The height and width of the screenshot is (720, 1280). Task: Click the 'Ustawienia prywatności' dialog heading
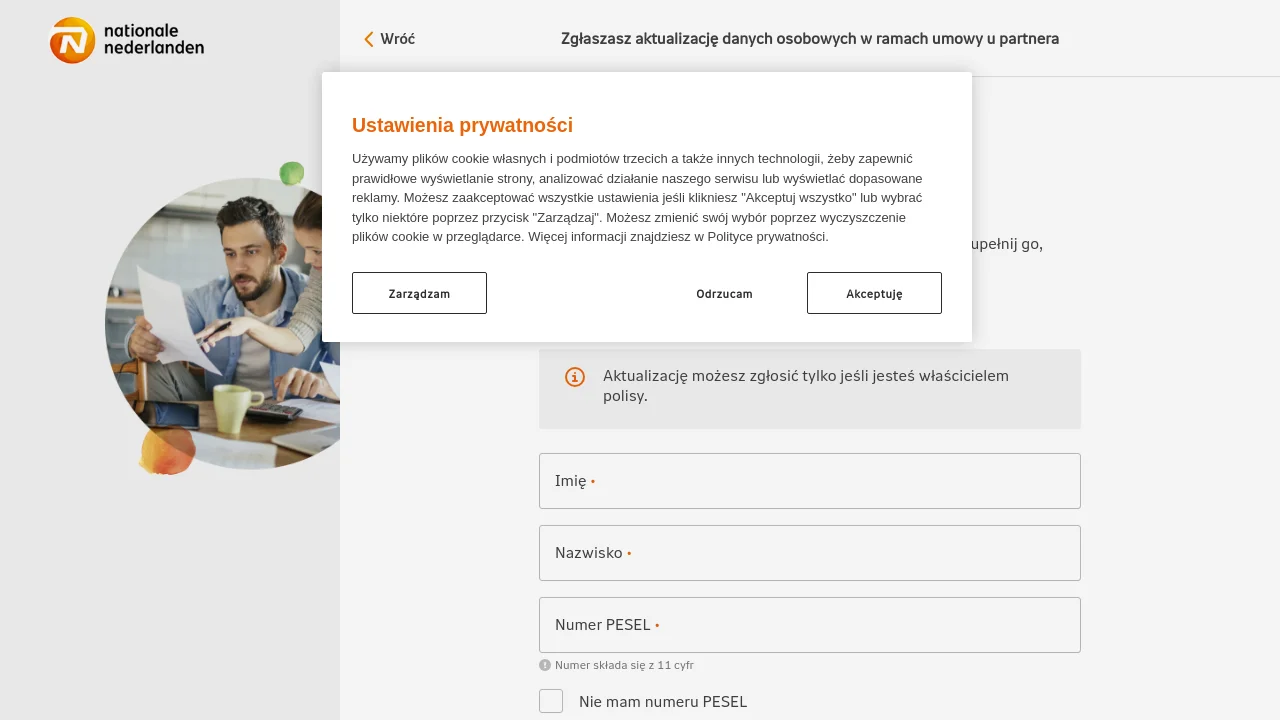point(462,125)
